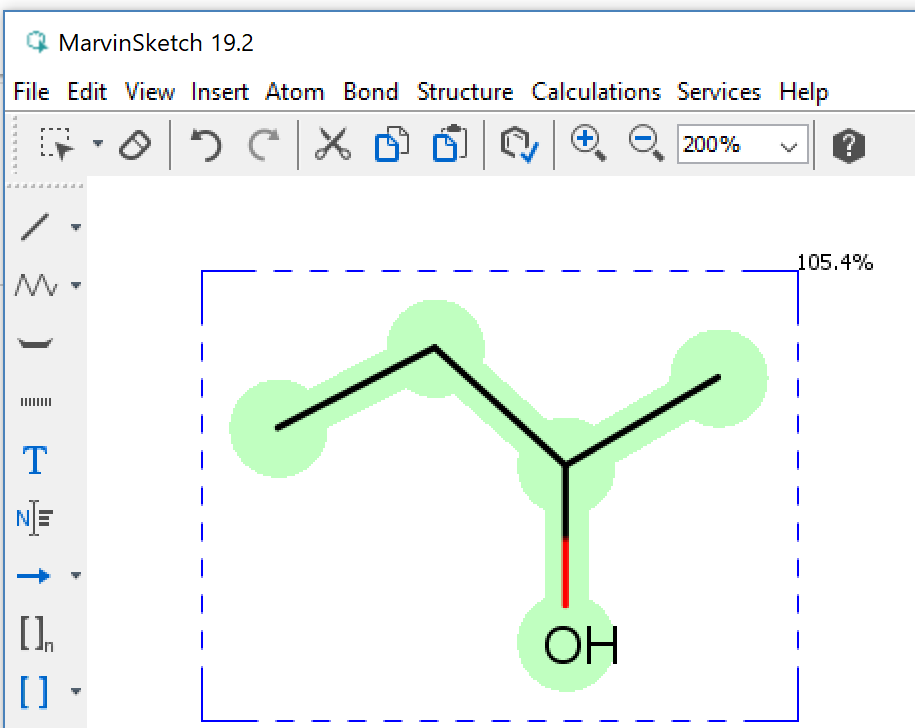Select the single bond drawing tool

coord(35,227)
